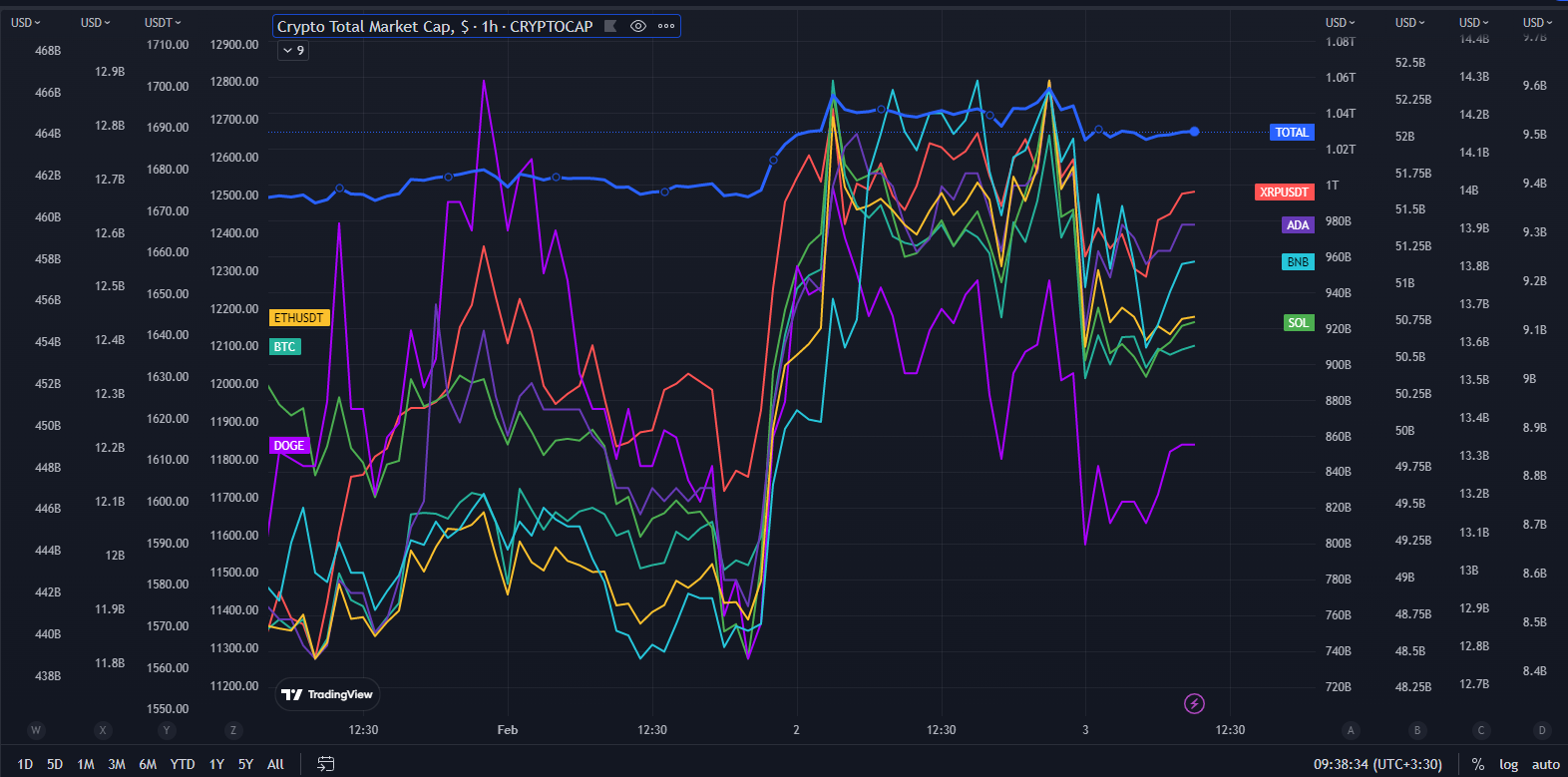Click the purple lightning flash icon
Image resolution: width=1568 pixels, height=777 pixels.
point(1194,704)
